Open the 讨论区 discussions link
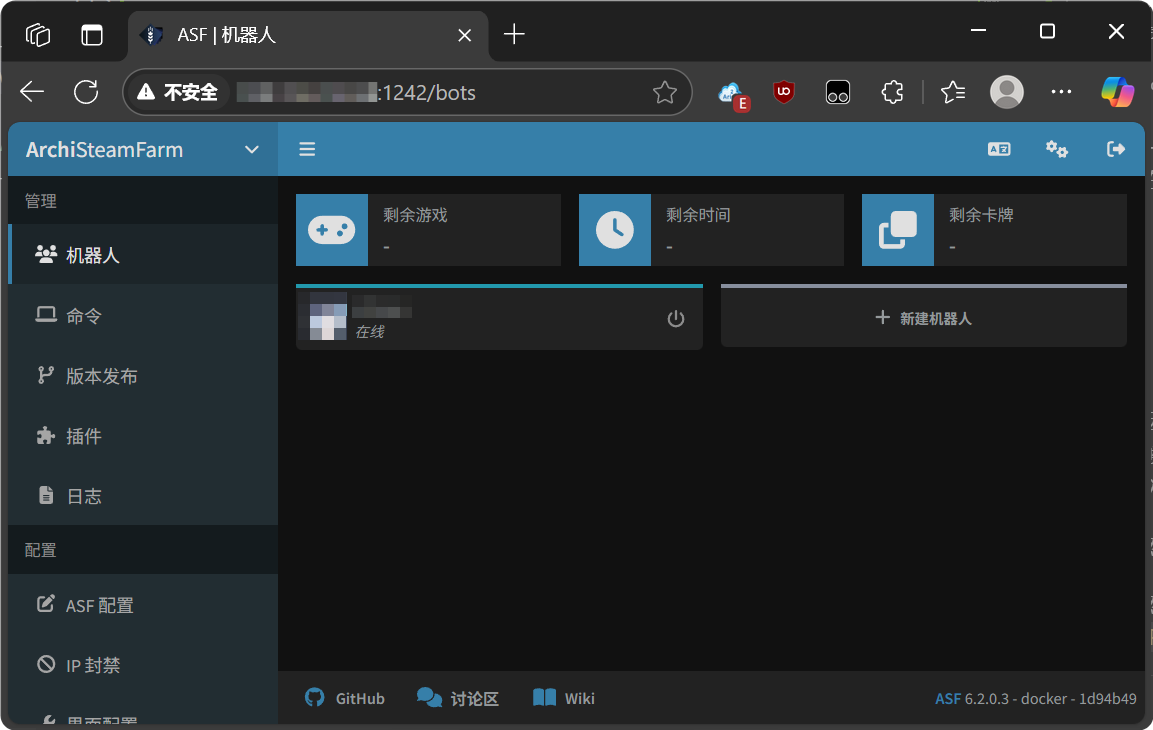 pos(458,698)
